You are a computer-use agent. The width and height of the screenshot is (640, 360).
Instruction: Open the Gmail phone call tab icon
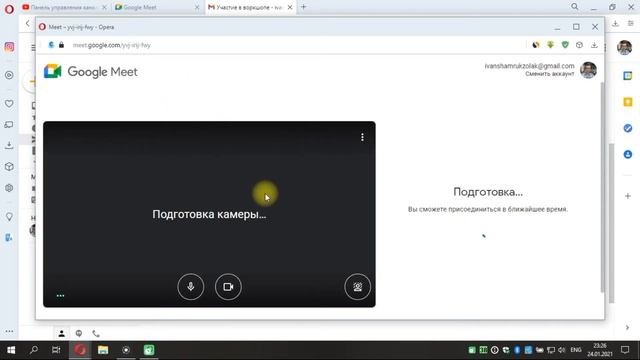(96, 334)
